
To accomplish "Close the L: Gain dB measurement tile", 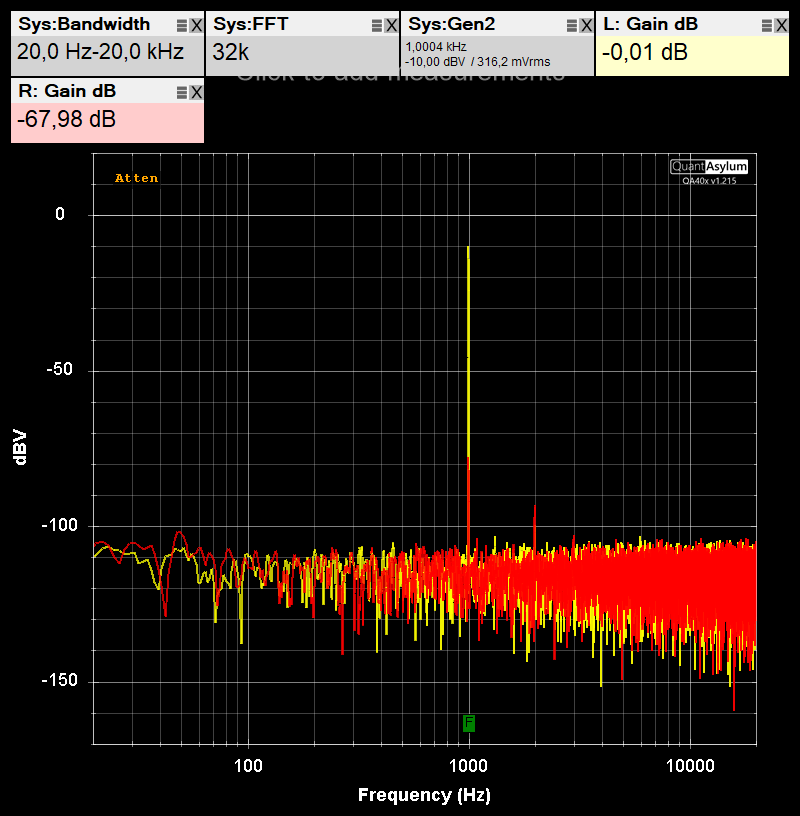I will point(781,25).
